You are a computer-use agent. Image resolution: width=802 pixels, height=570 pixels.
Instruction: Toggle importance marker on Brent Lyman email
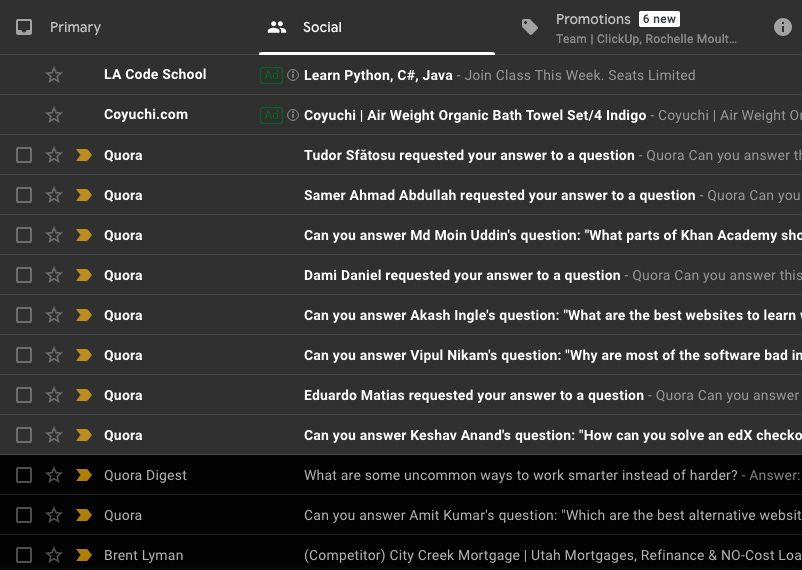pyautogui.click(x=83, y=555)
